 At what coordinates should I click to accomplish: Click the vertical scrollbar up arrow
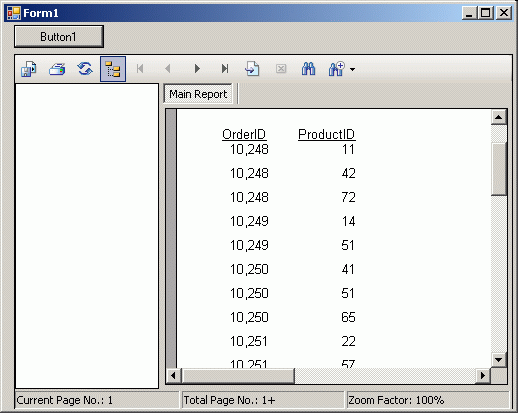click(x=499, y=117)
